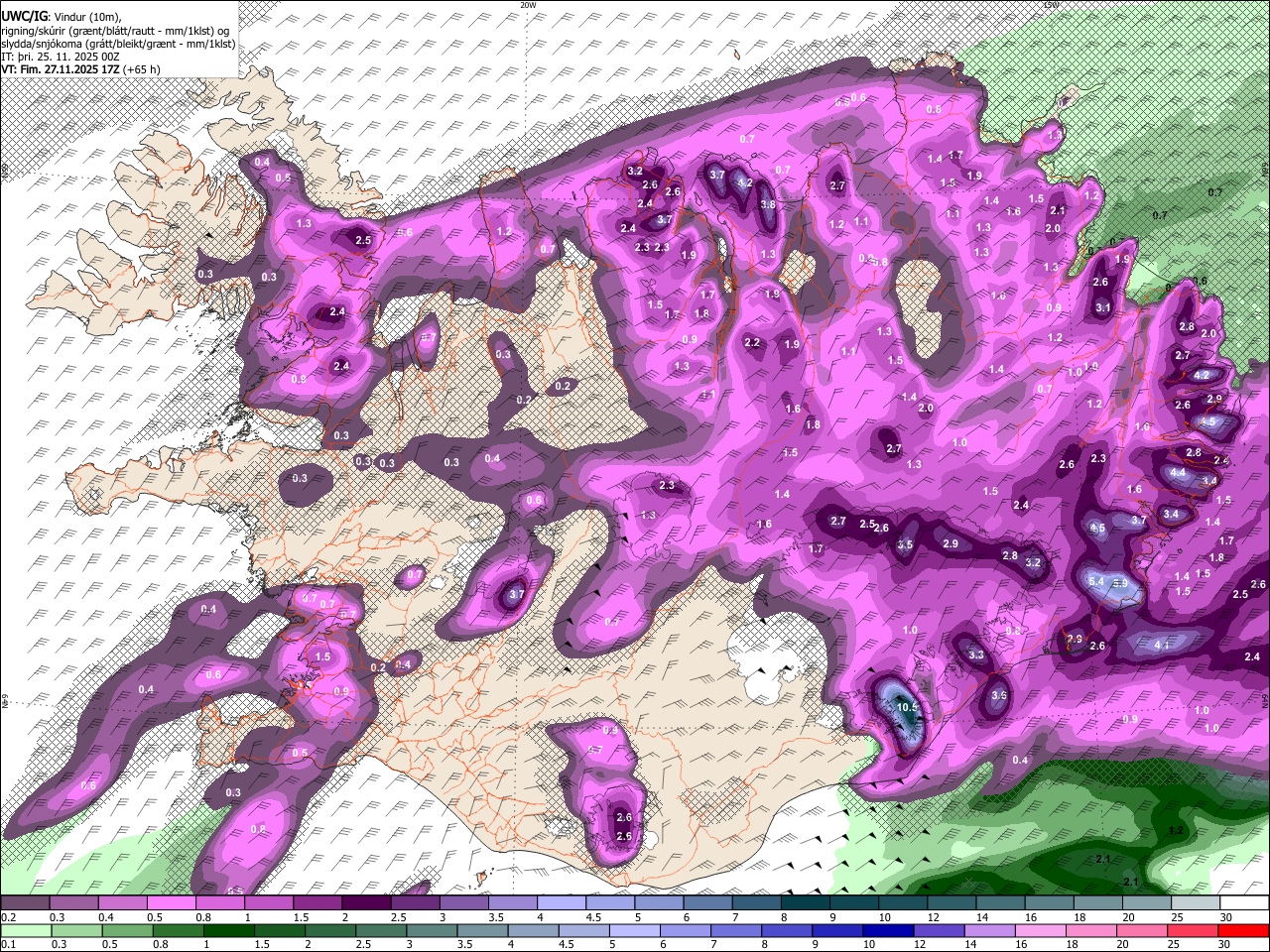The width and height of the screenshot is (1270, 952).
Task: Click the '10.5' precipitation maximum value
Action: point(907,707)
